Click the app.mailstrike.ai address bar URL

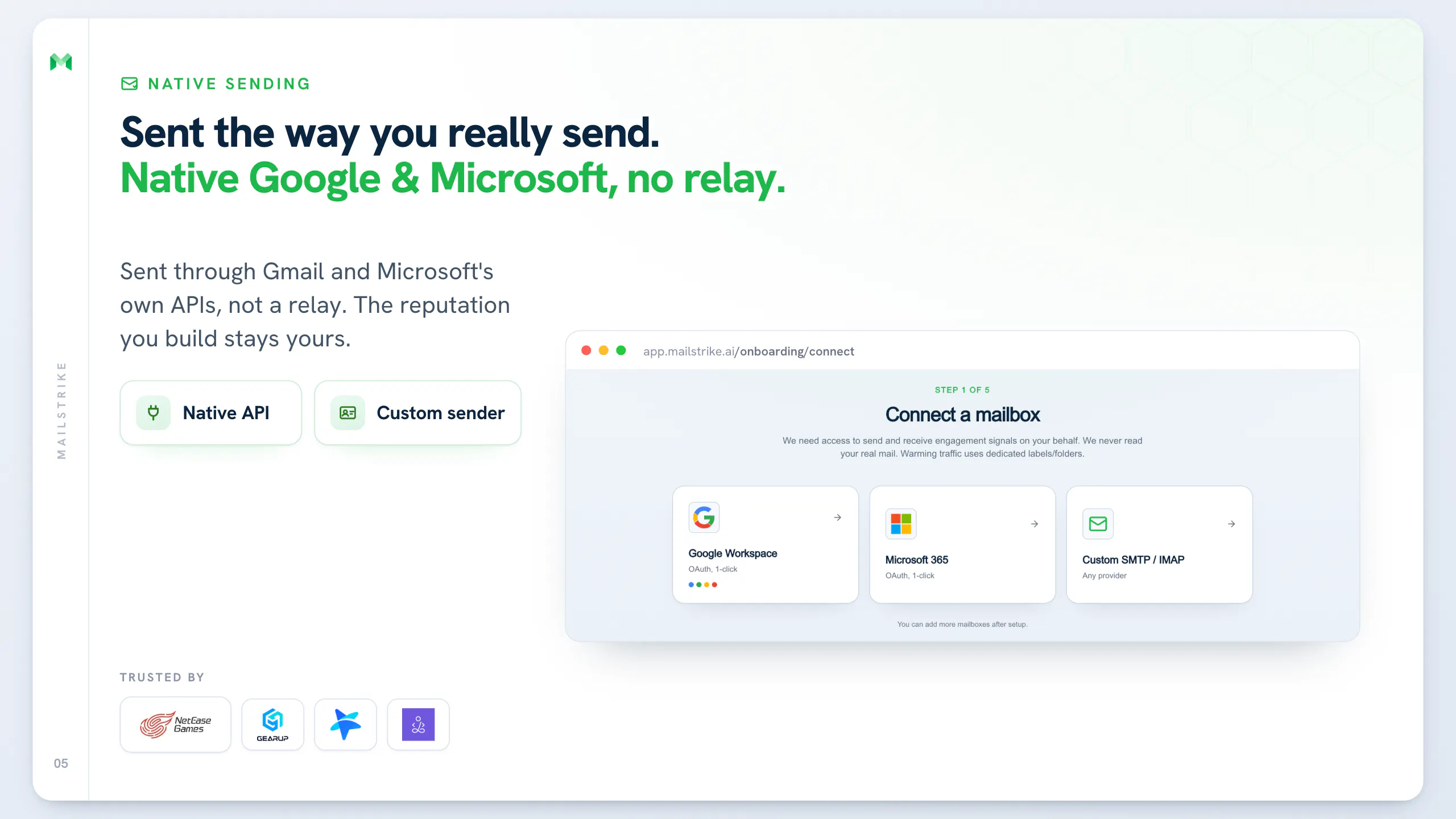tap(748, 351)
